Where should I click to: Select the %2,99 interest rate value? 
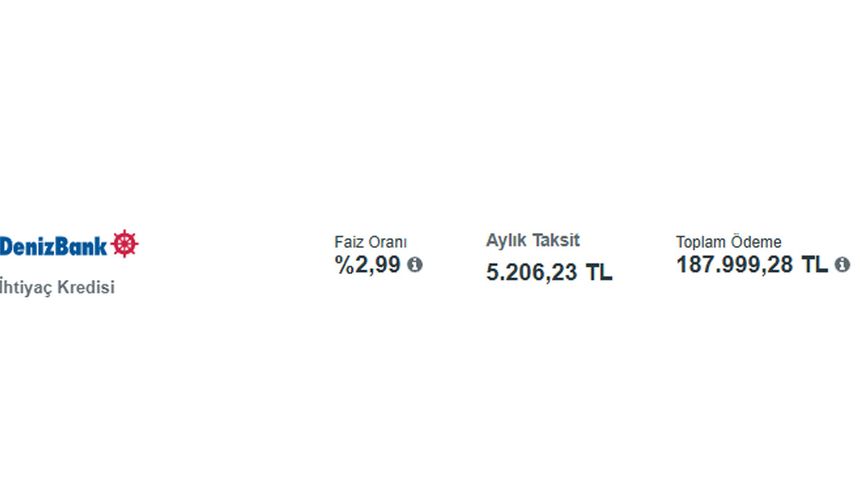367,265
